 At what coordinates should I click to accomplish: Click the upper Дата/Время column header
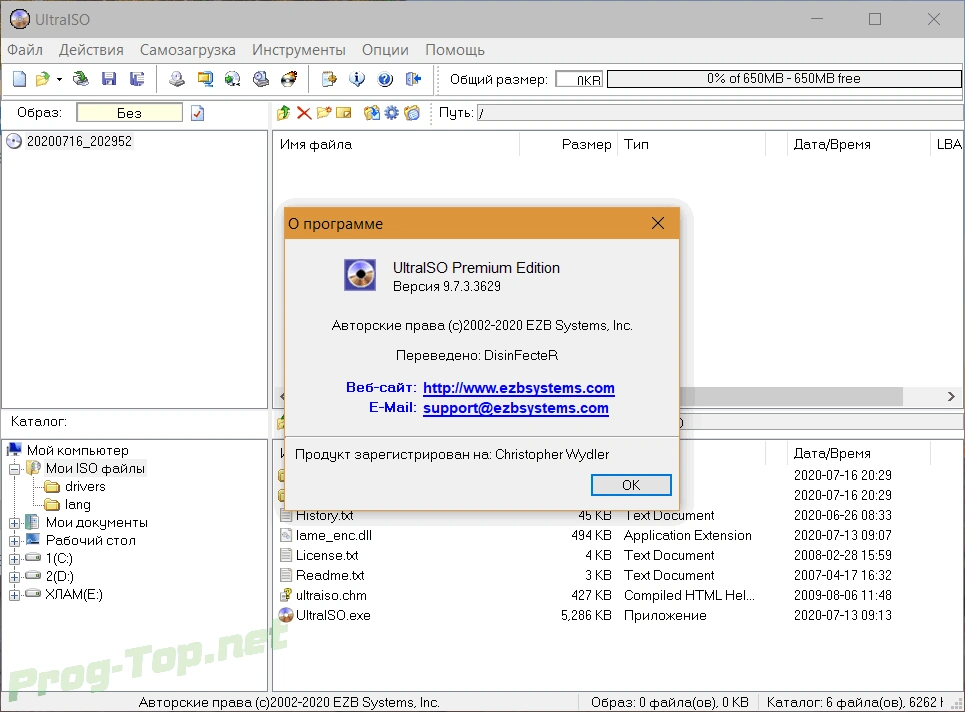(858, 145)
